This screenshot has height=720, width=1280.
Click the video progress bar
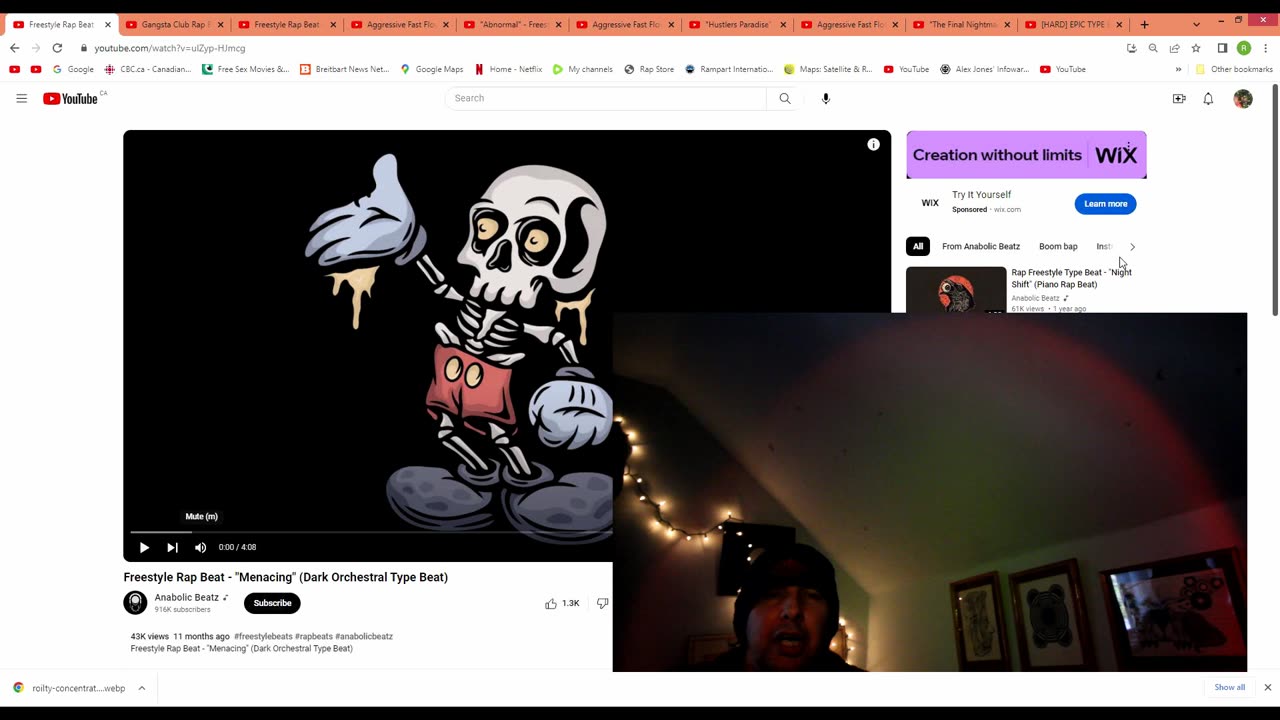(x=370, y=532)
